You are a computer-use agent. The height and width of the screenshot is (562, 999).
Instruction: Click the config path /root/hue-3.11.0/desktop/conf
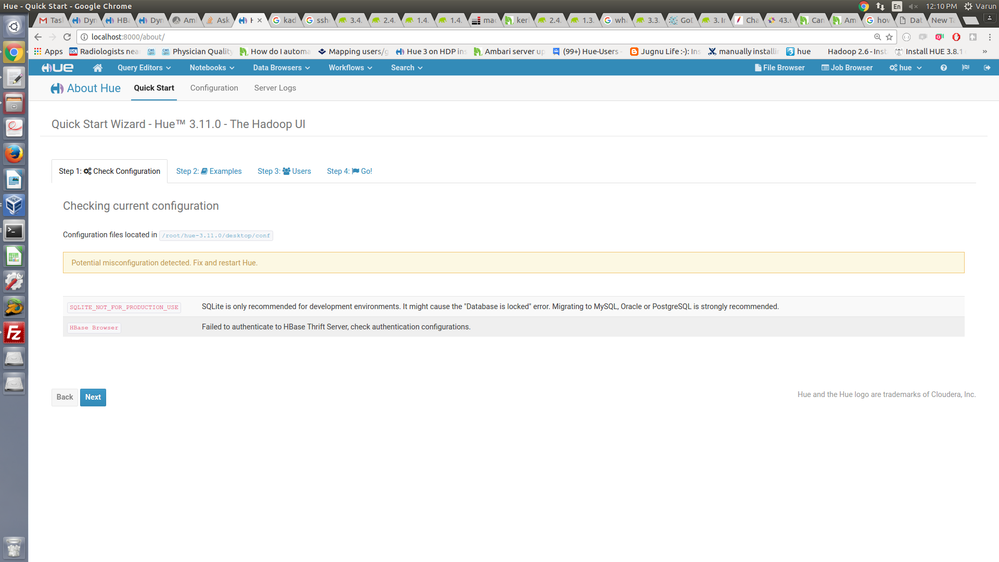point(216,235)
